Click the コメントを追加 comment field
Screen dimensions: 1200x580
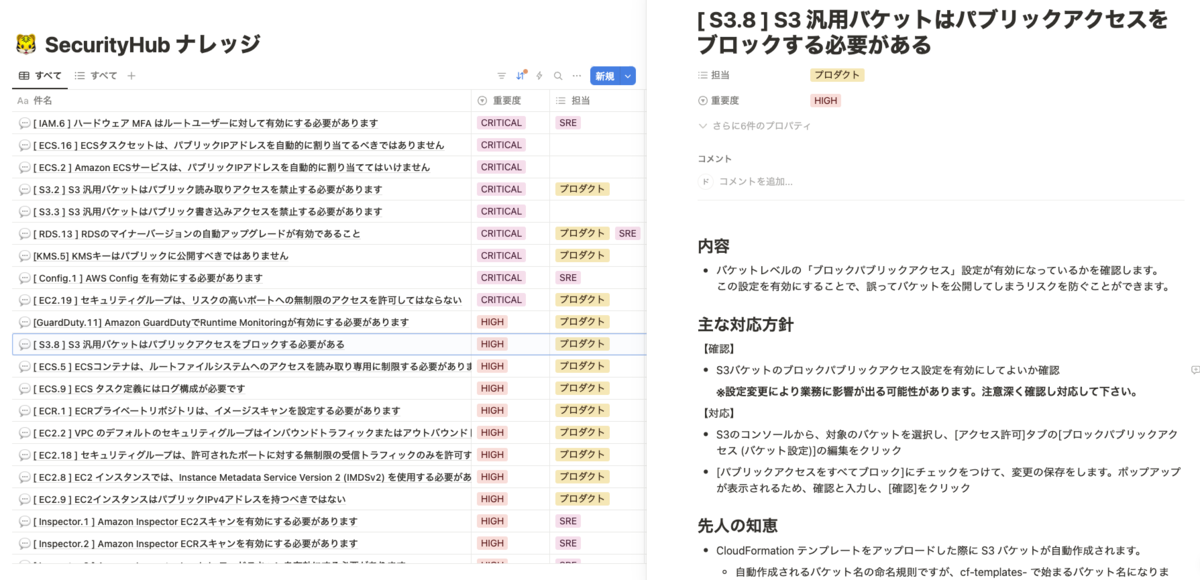pyautogui.click(x=756, y=181)
